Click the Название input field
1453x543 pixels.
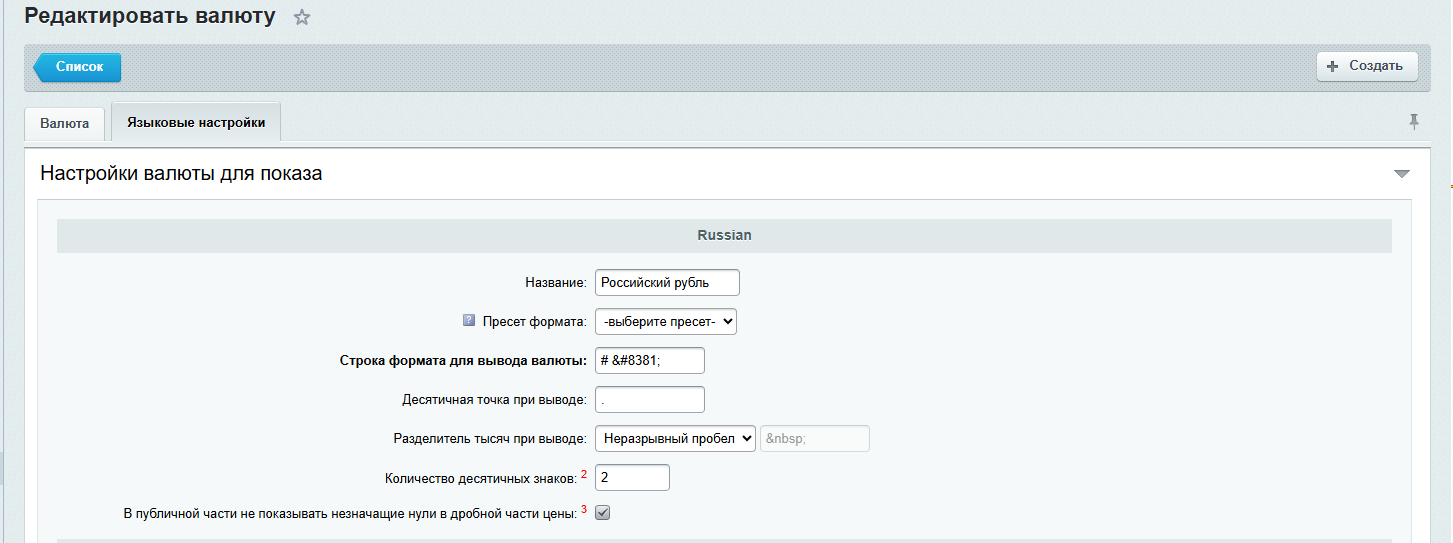[x=667, y=283]
